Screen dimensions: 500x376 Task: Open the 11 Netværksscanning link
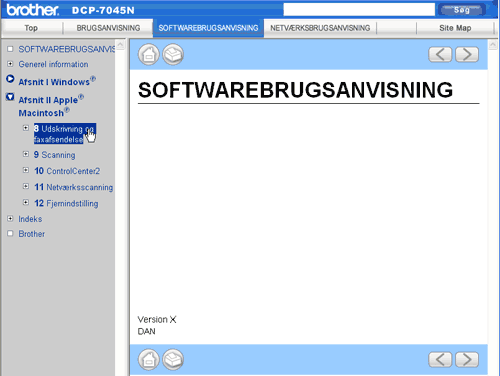pos(74,187)
